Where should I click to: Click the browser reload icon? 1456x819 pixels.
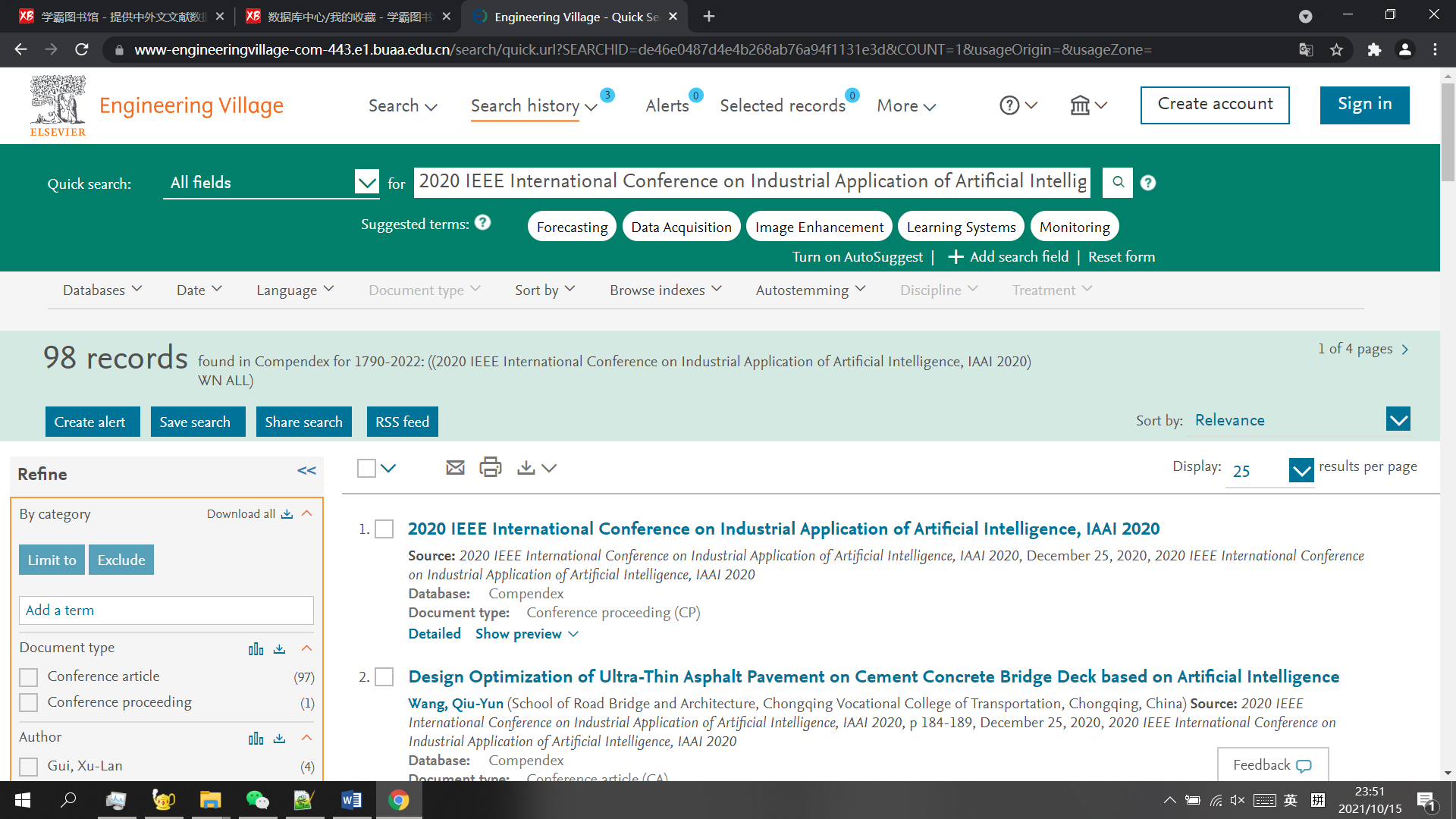click(82, 49)
